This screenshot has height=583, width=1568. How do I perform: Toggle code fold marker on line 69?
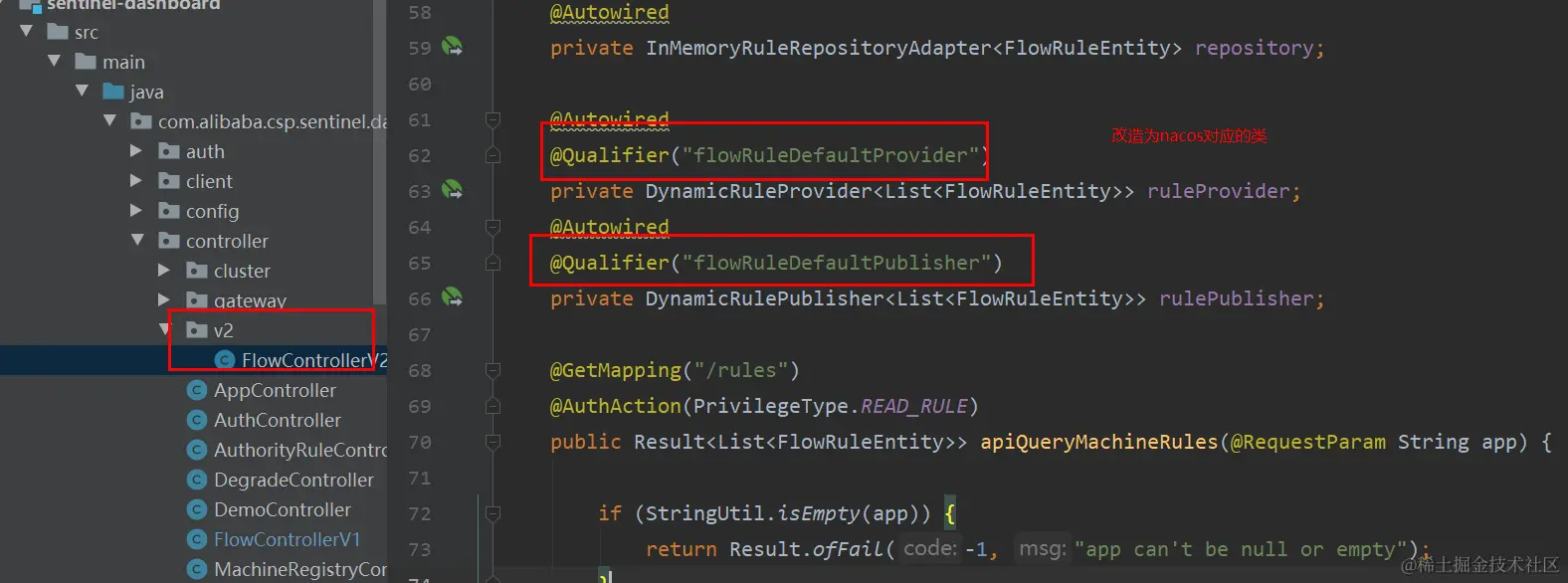(x=492, y=407)
